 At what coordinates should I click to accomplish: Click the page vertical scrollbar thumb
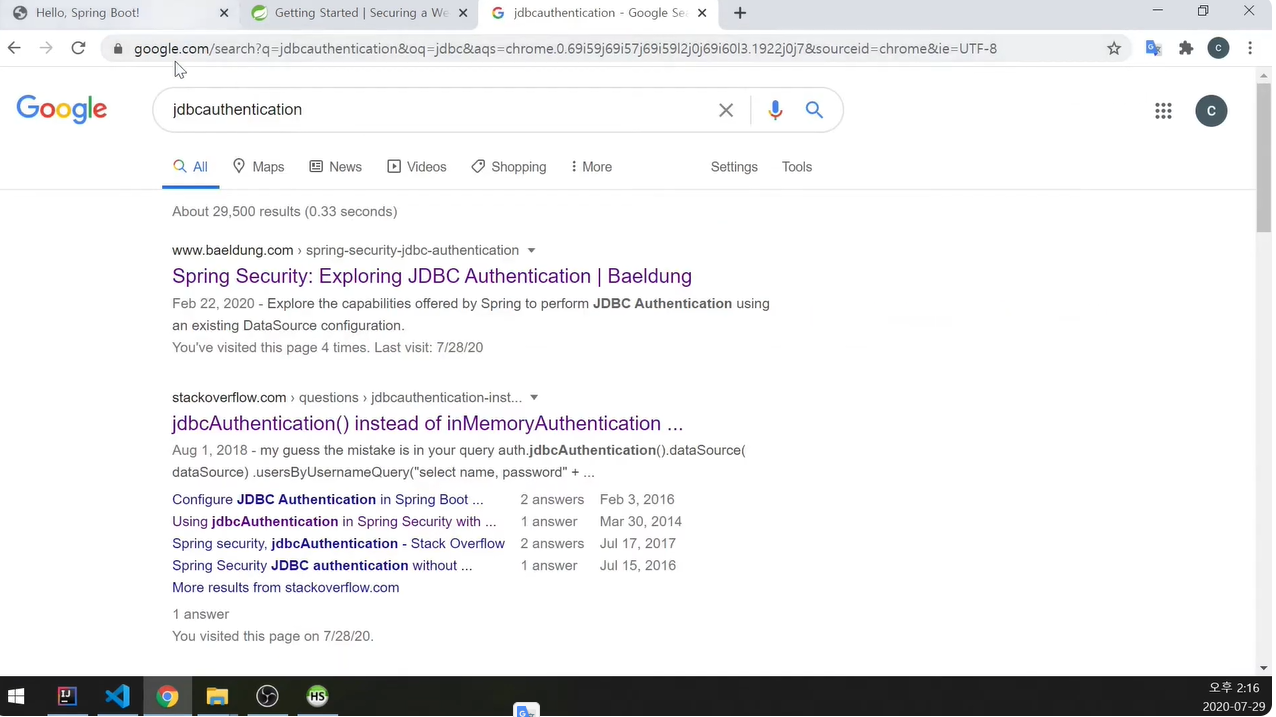1264,158
